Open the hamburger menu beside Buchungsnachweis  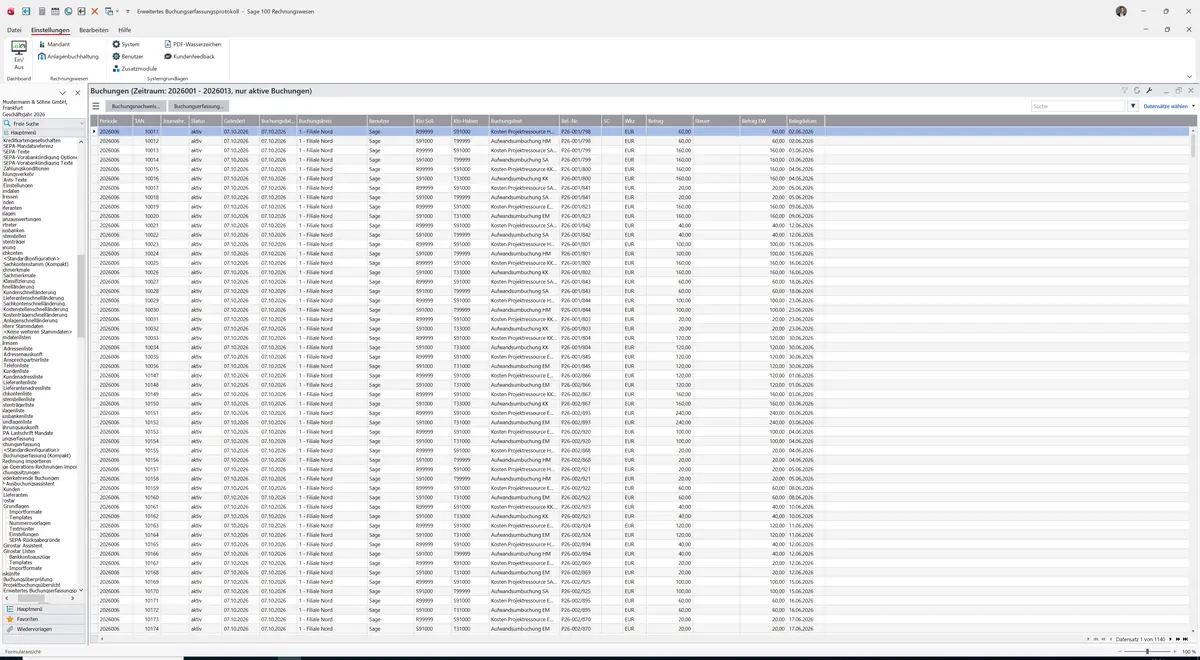coord(96,105)
